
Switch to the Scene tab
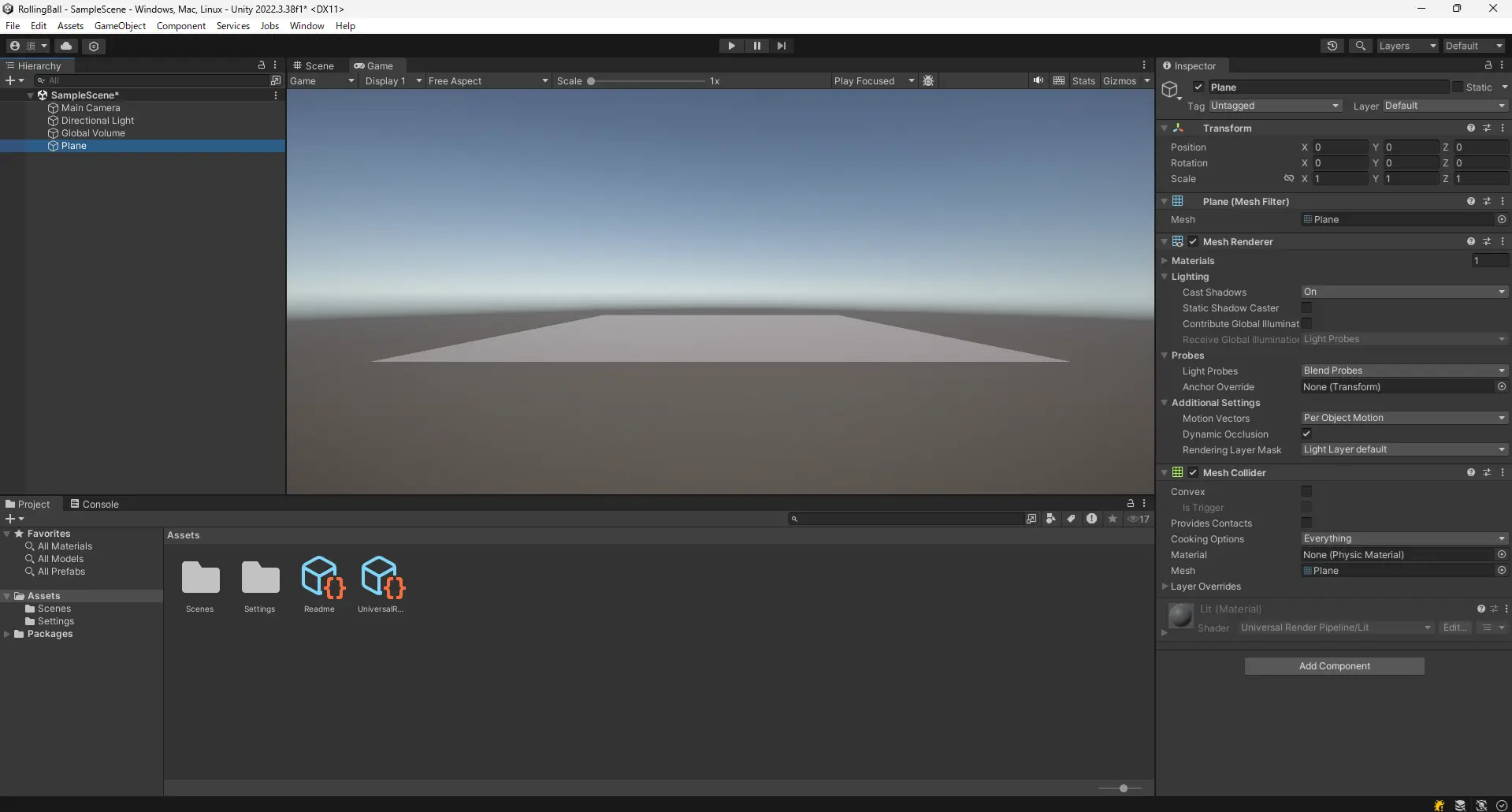point(314,65)
